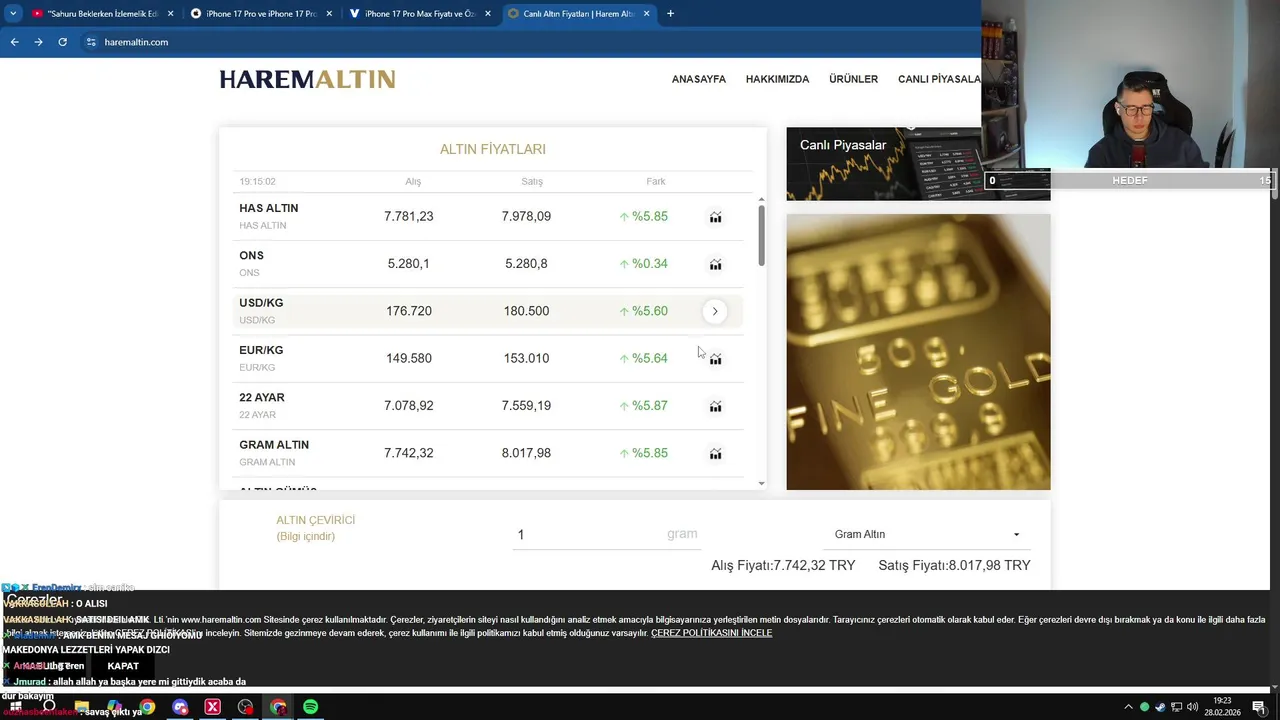Open the CANLI PİYASALAR menu item
The image size is (1280, 720).
tap(939, 79)
